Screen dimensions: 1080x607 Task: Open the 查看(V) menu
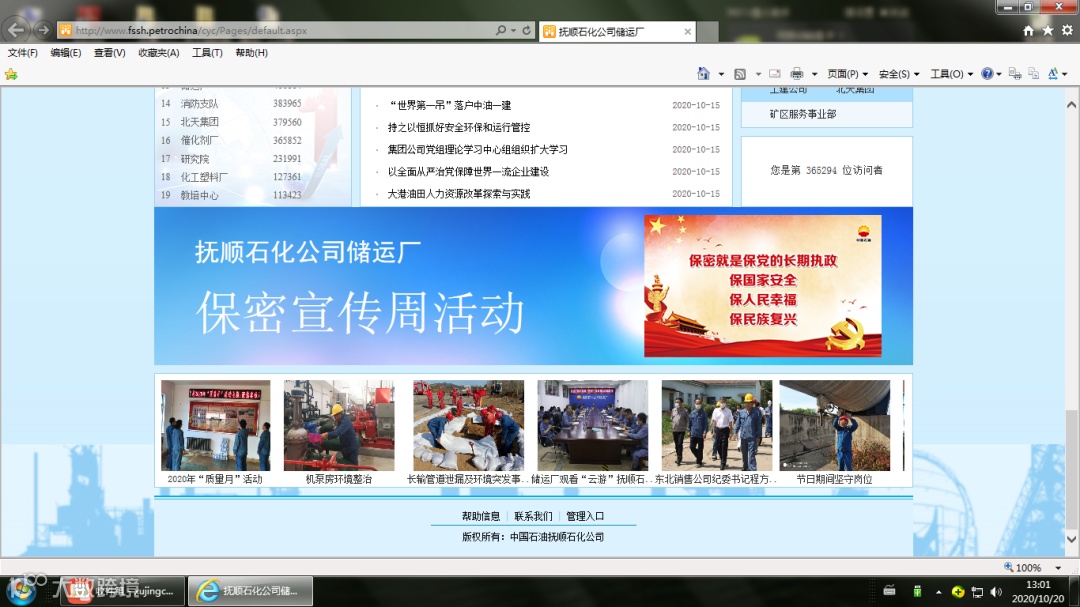(110, 53)
